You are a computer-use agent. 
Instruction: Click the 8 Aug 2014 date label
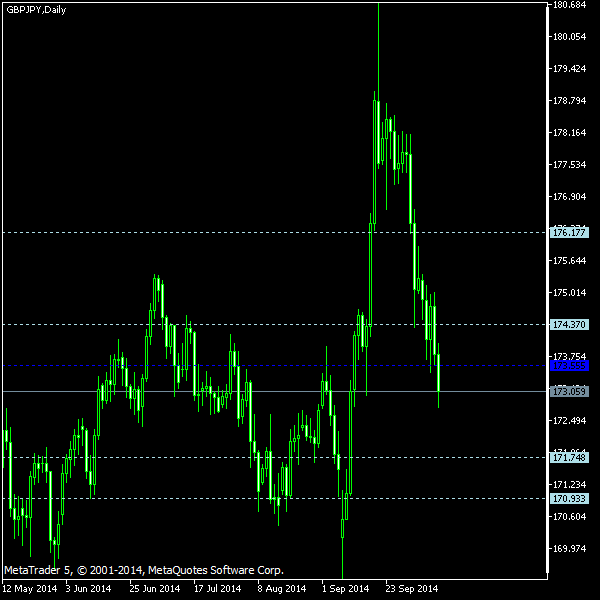pyautogui.click(x=282, y=589)
